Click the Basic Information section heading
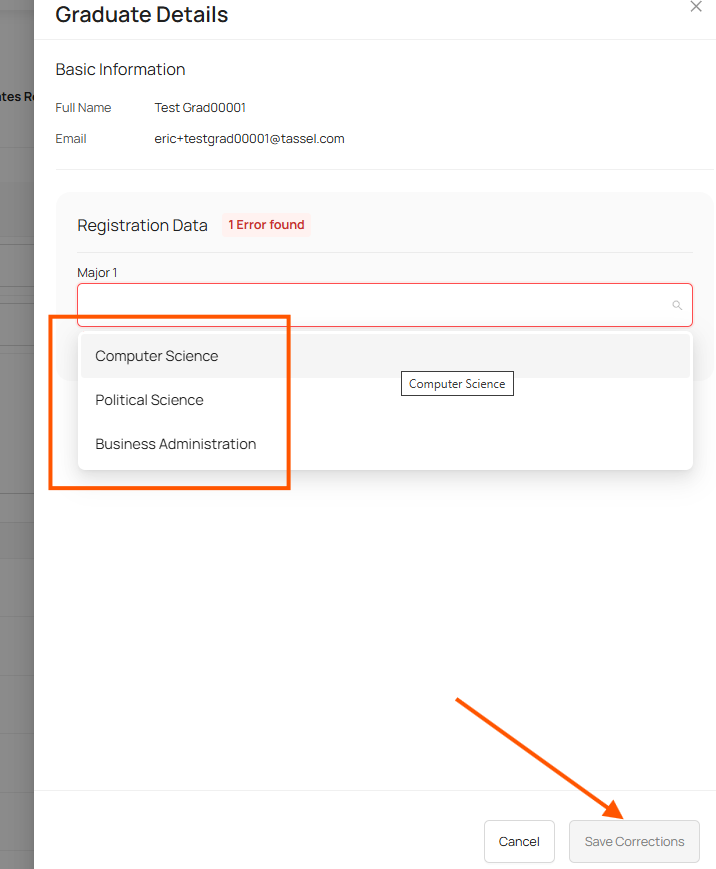 point(120,70)
